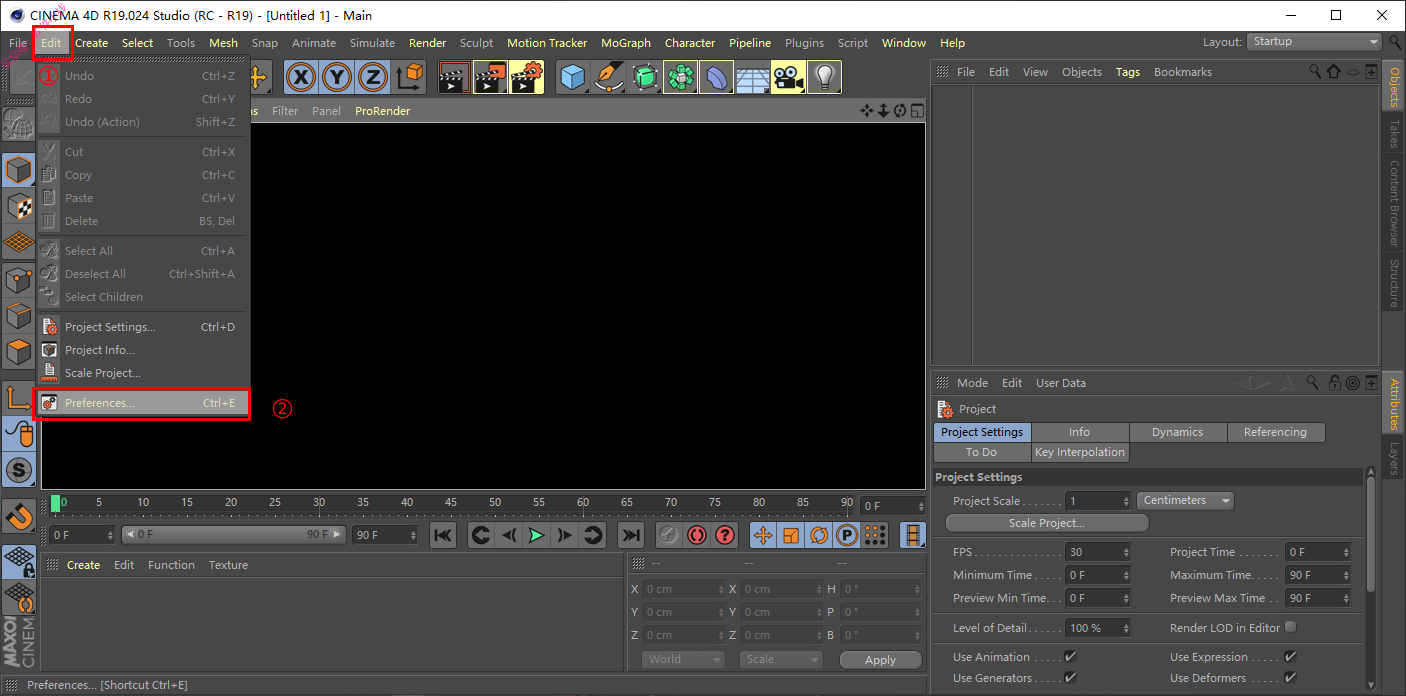
Task: Play the animation forwards
Action: (x=536, y=535)
